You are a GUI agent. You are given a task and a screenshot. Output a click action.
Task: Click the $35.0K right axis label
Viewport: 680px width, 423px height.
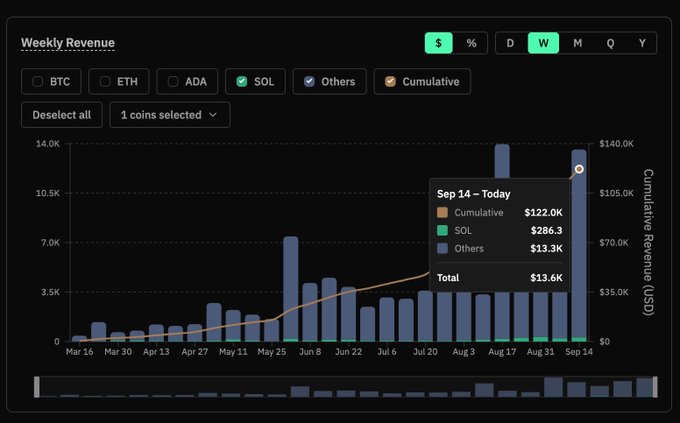coord(614,292)
